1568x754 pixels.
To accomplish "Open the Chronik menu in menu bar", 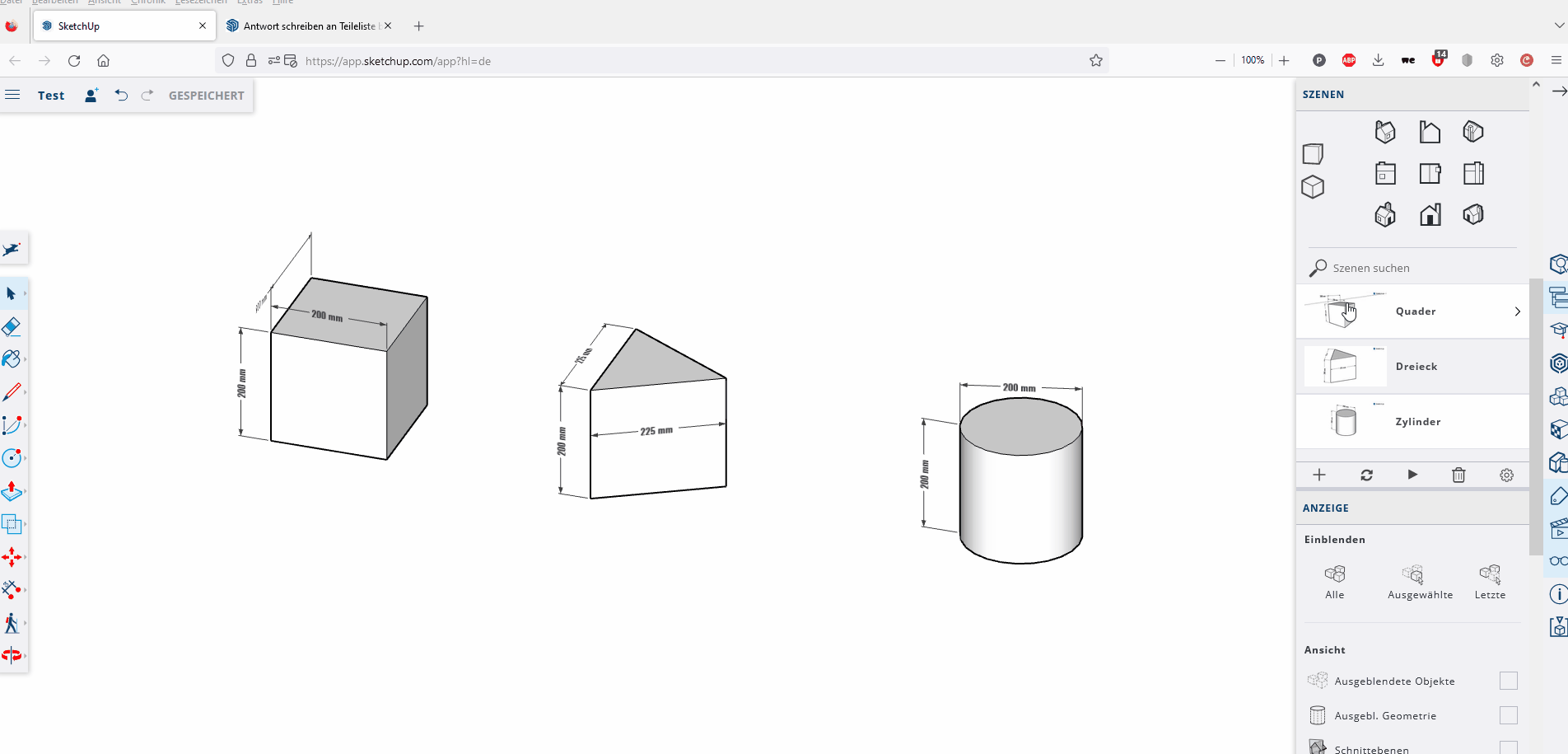I will pyautogui.click(x=148, y=2).
